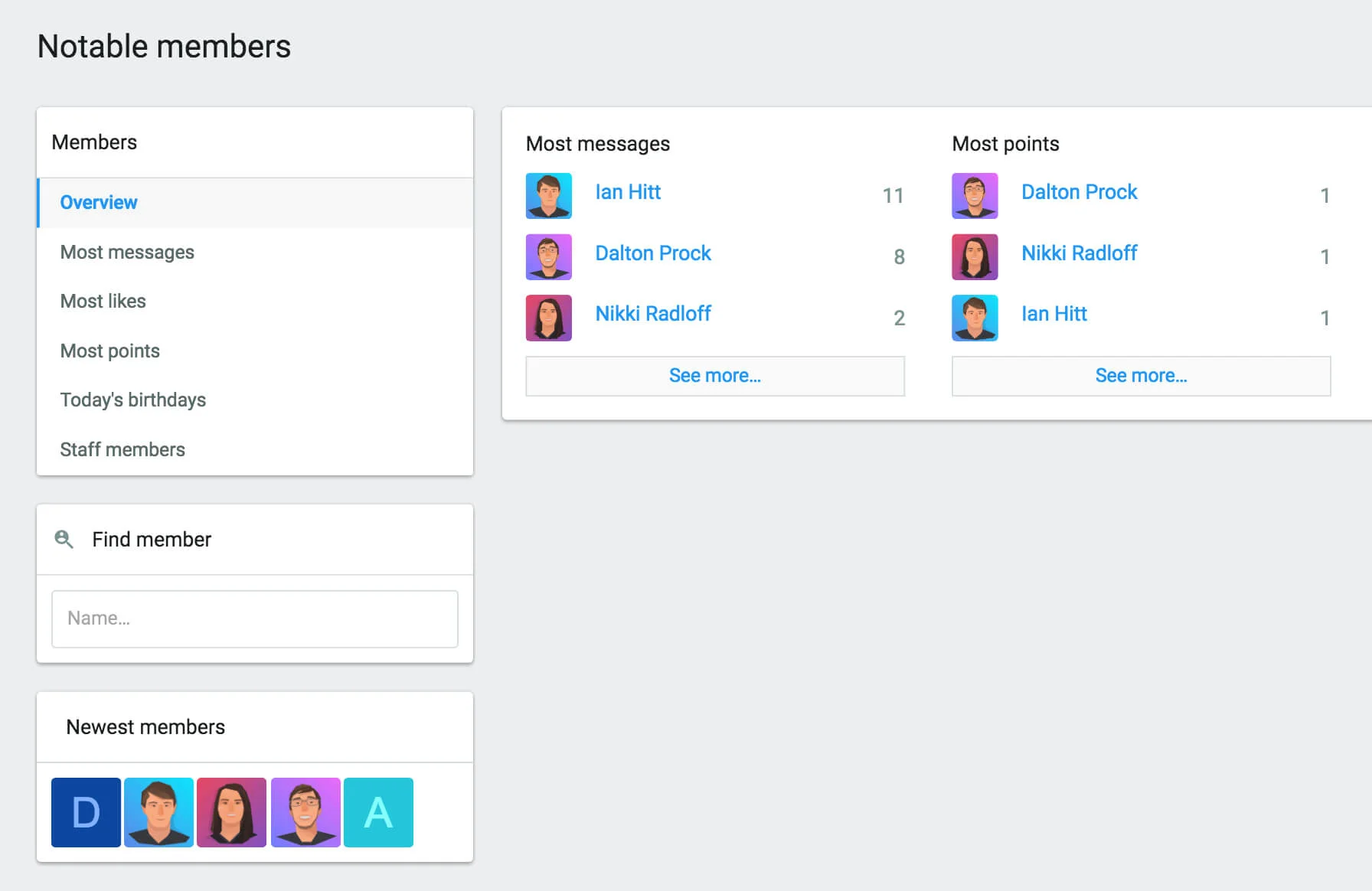Show Today's birthdays list
1372x891 pixels.
[x=133, y=400]
